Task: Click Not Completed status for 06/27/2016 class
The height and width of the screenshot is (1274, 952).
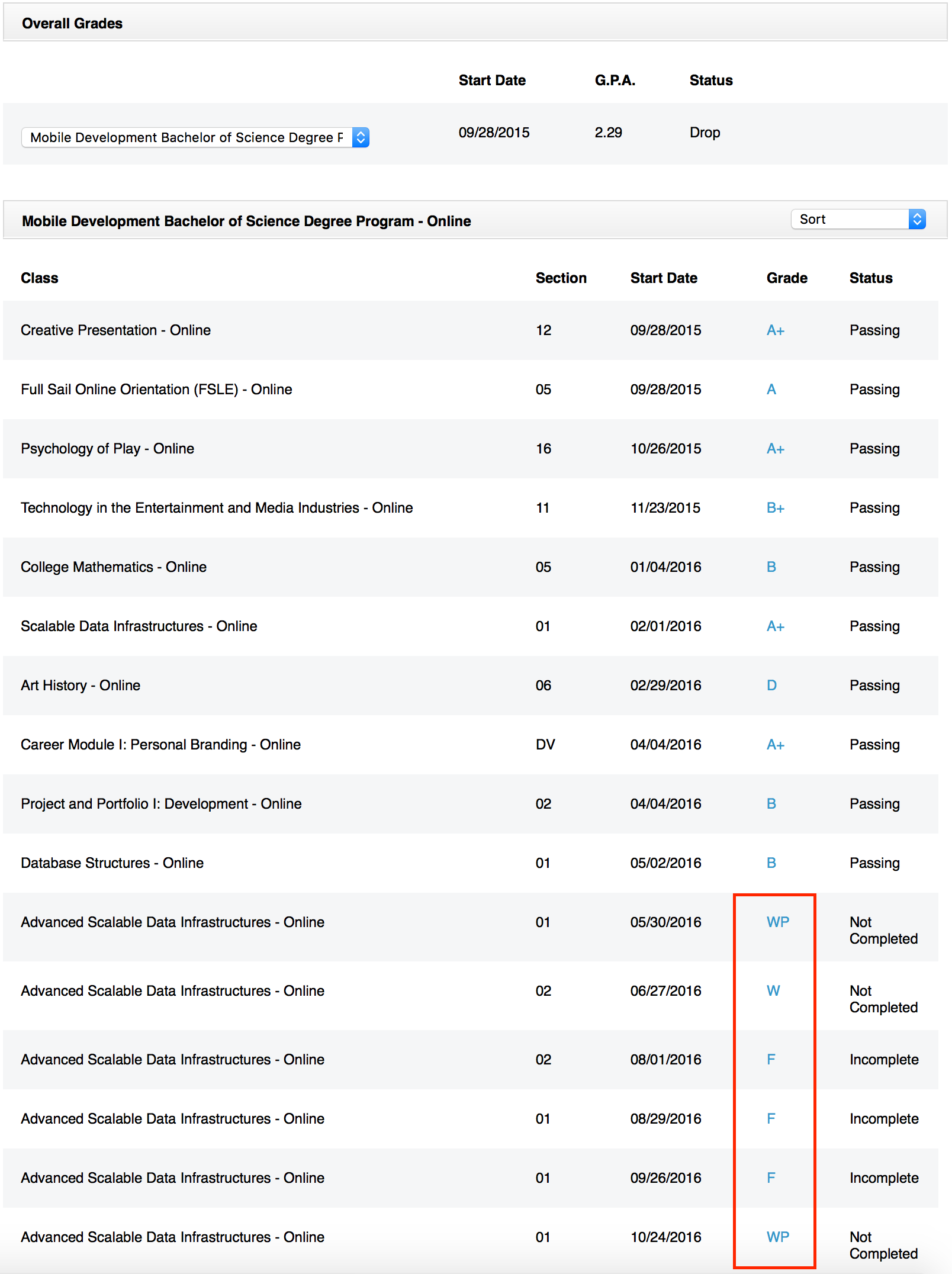Action: [883, 999]
